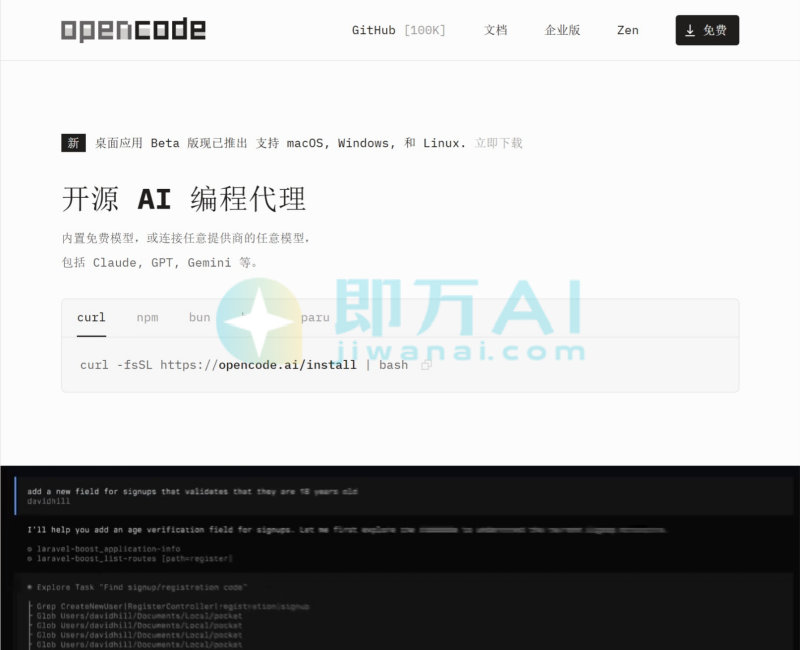Click 立即下载 to download the desktop app
The image size is (800, 650).
point(499,143)
